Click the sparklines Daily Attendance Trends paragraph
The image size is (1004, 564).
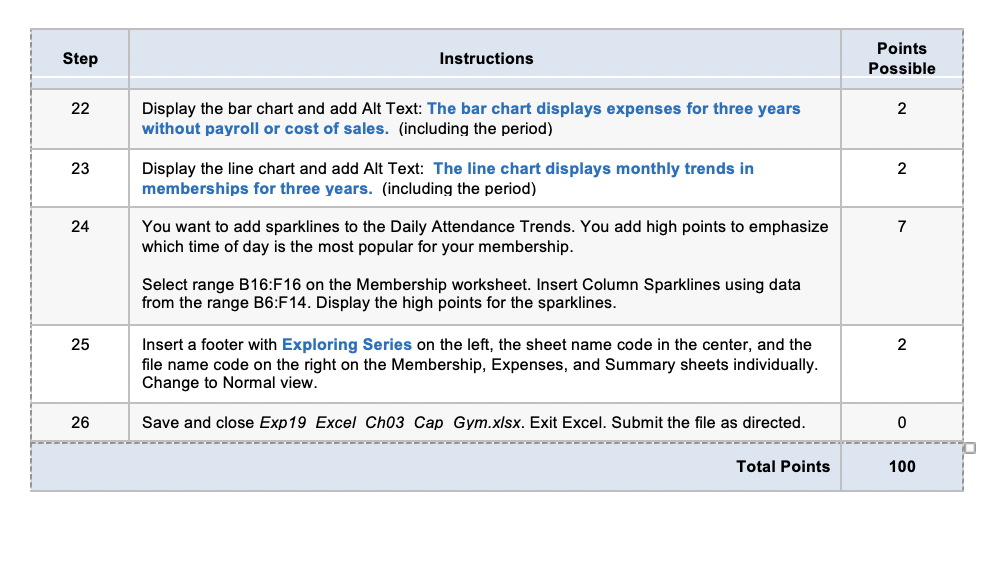tap(485, 236)
